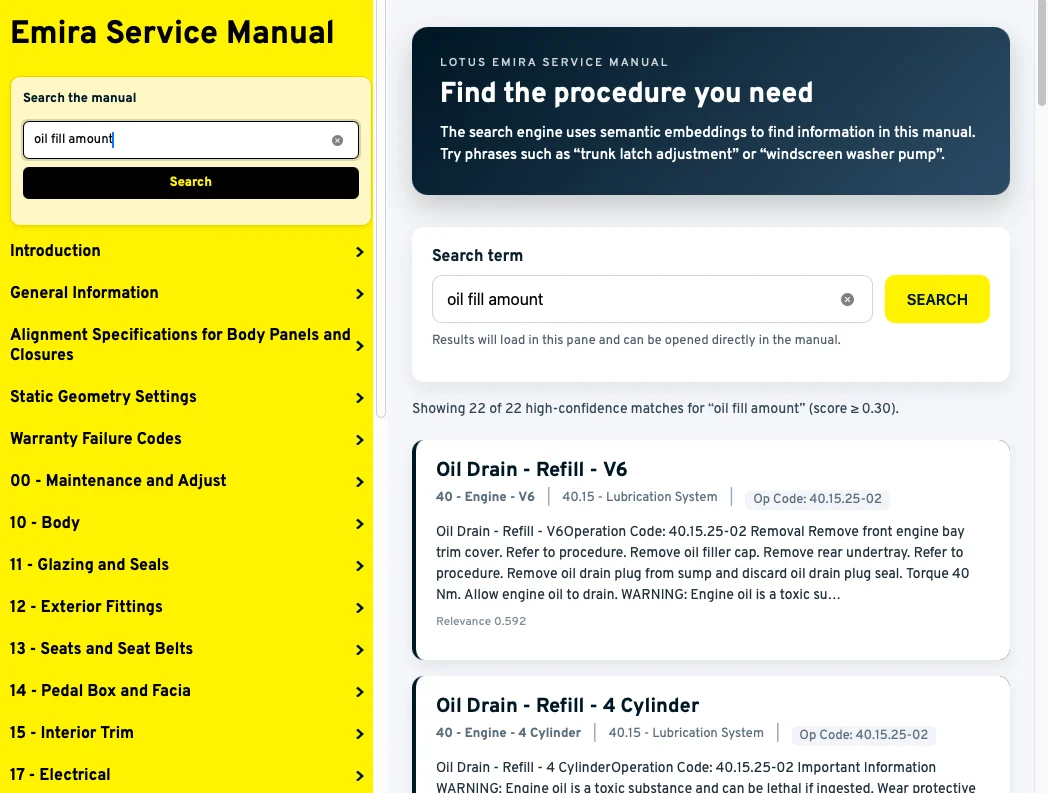Expand the General Information chevron

tap(359, 294)
